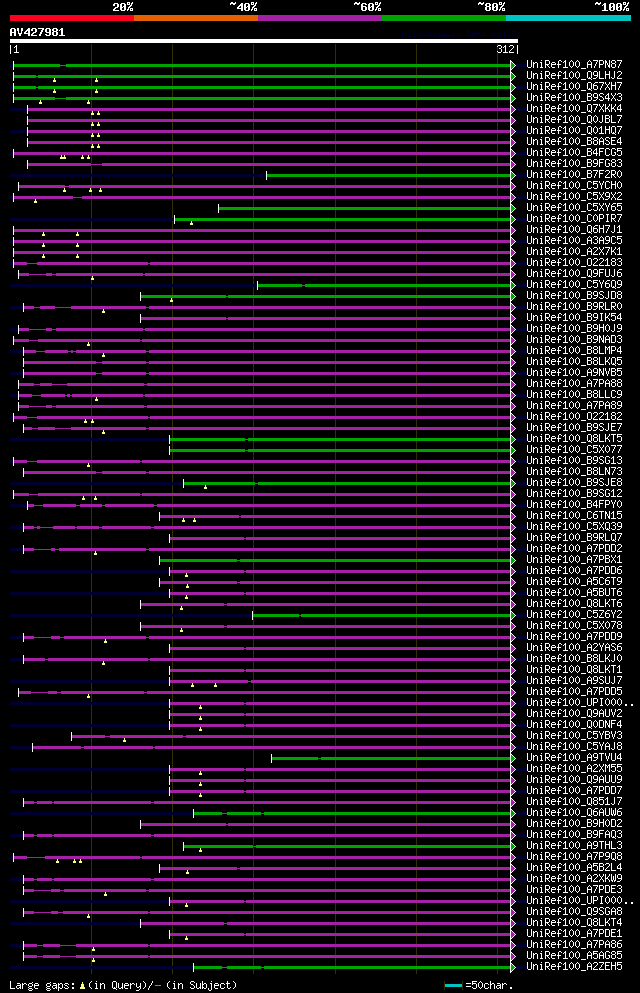Click the red 20% identity legend segment

point(72,18)
